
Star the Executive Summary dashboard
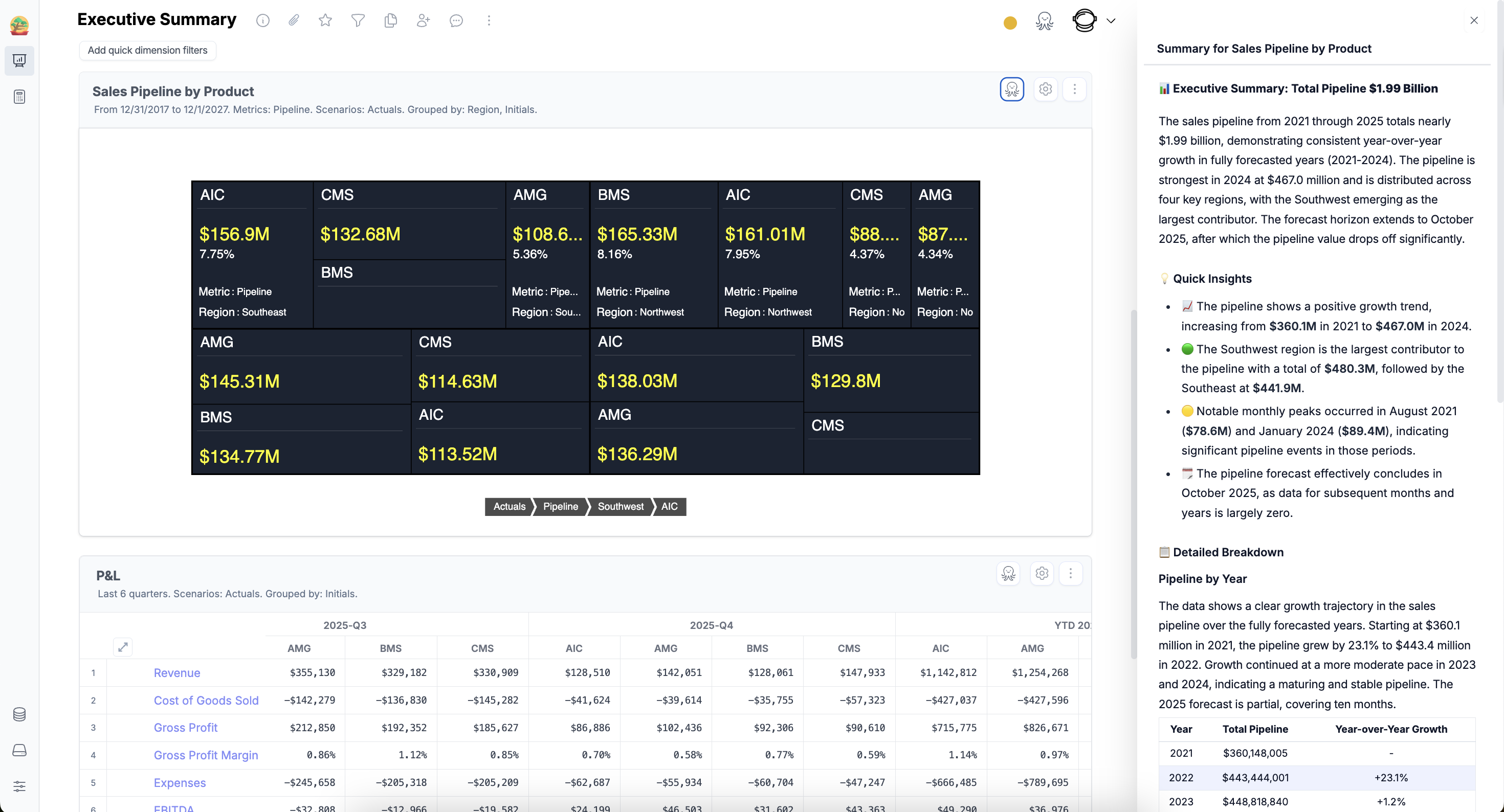tap(325, 20)
